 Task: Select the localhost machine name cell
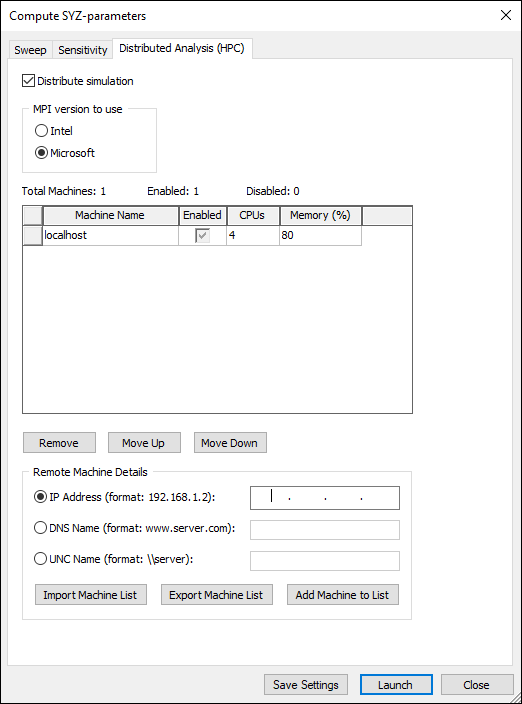(110, 235)
